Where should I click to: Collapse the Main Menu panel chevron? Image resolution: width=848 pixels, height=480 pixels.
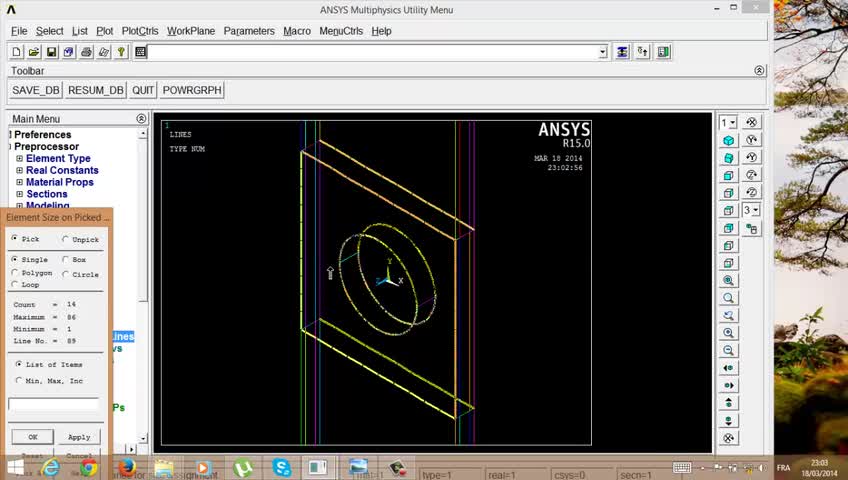click(141, 118)
